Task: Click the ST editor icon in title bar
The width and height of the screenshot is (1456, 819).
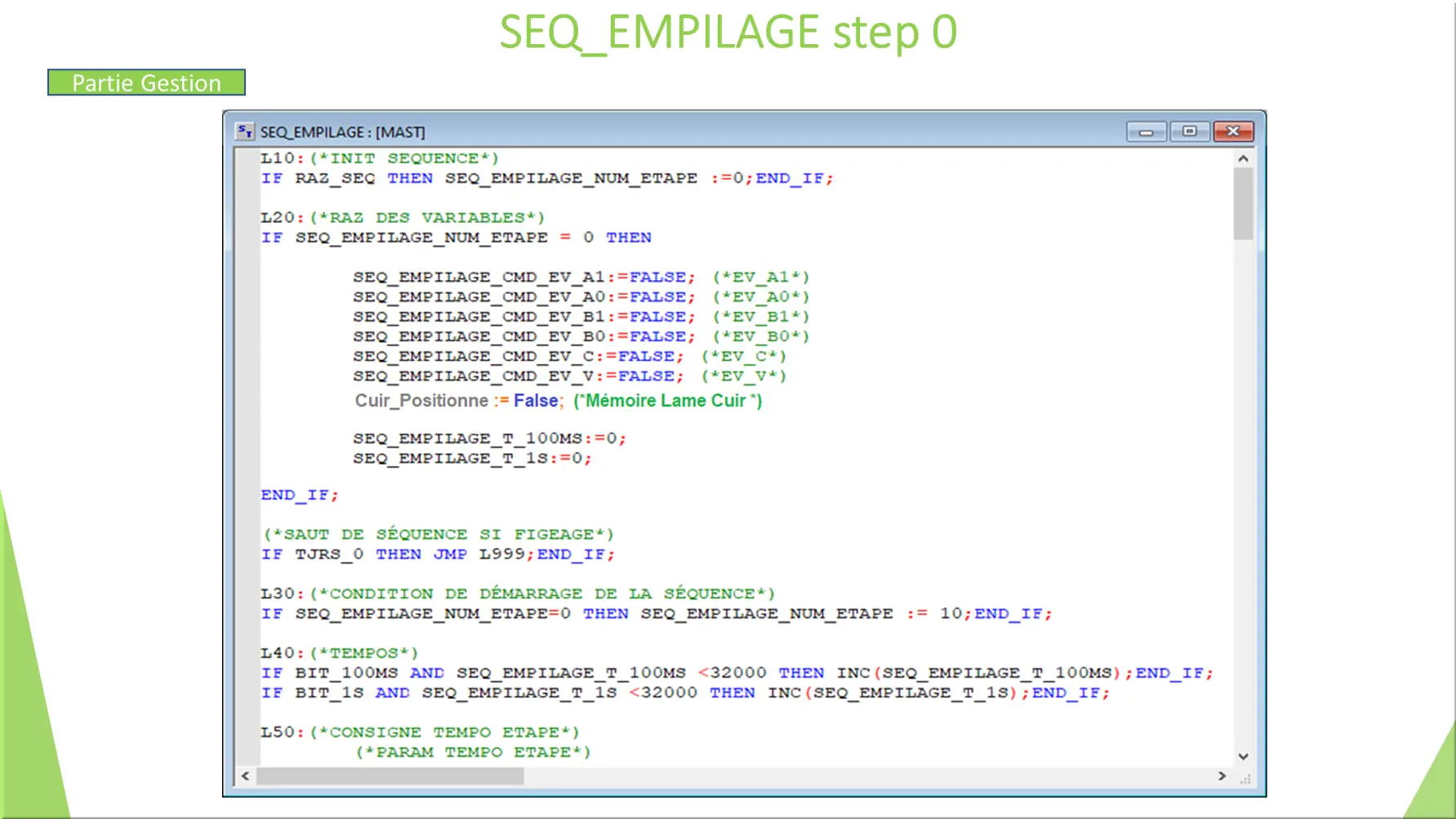Action: (x=244, y=131)
